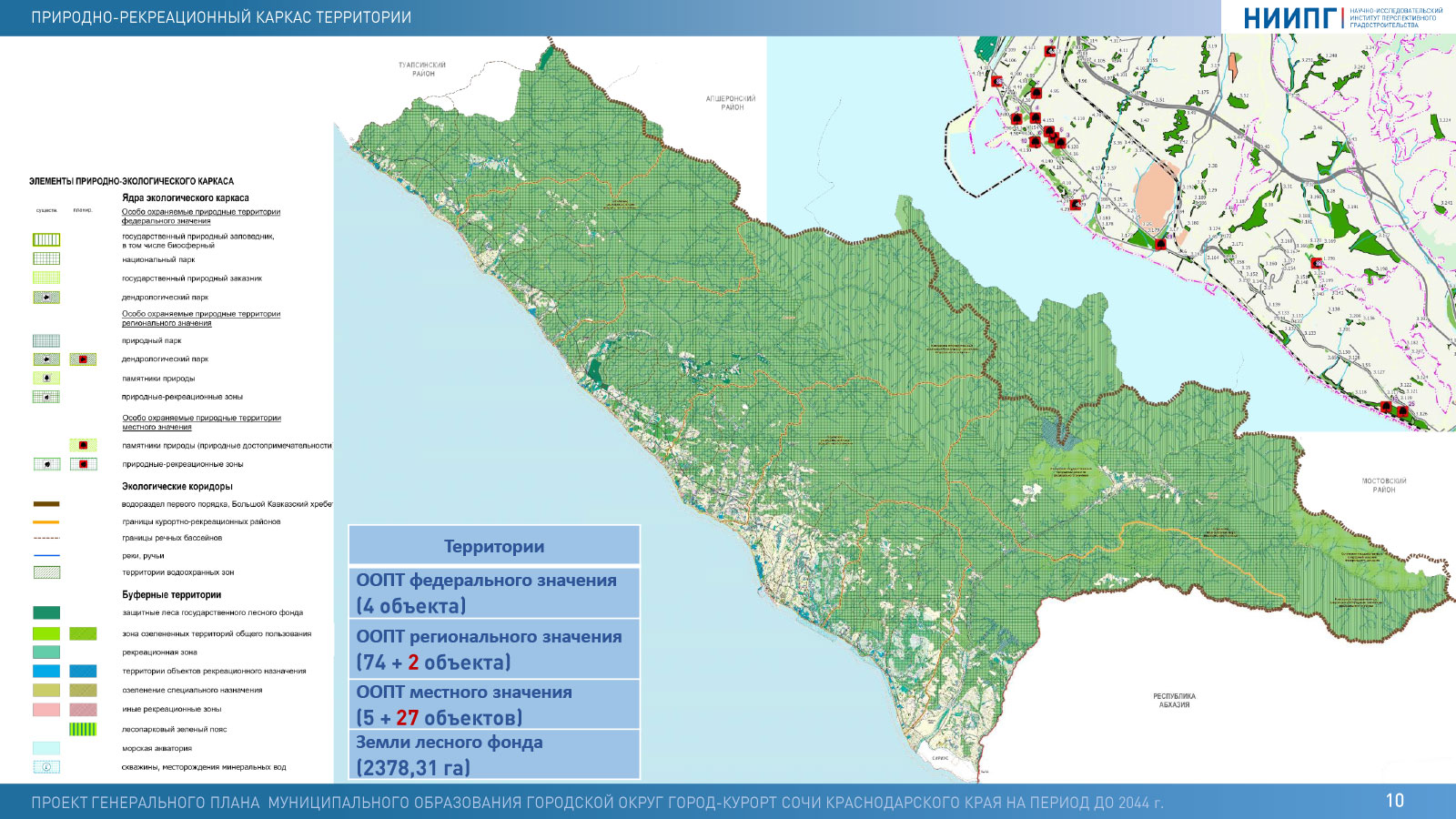Select the dashed river basin boundary symbol
Viewport: 1456px width, 819px height.
[x=46, y=538]
